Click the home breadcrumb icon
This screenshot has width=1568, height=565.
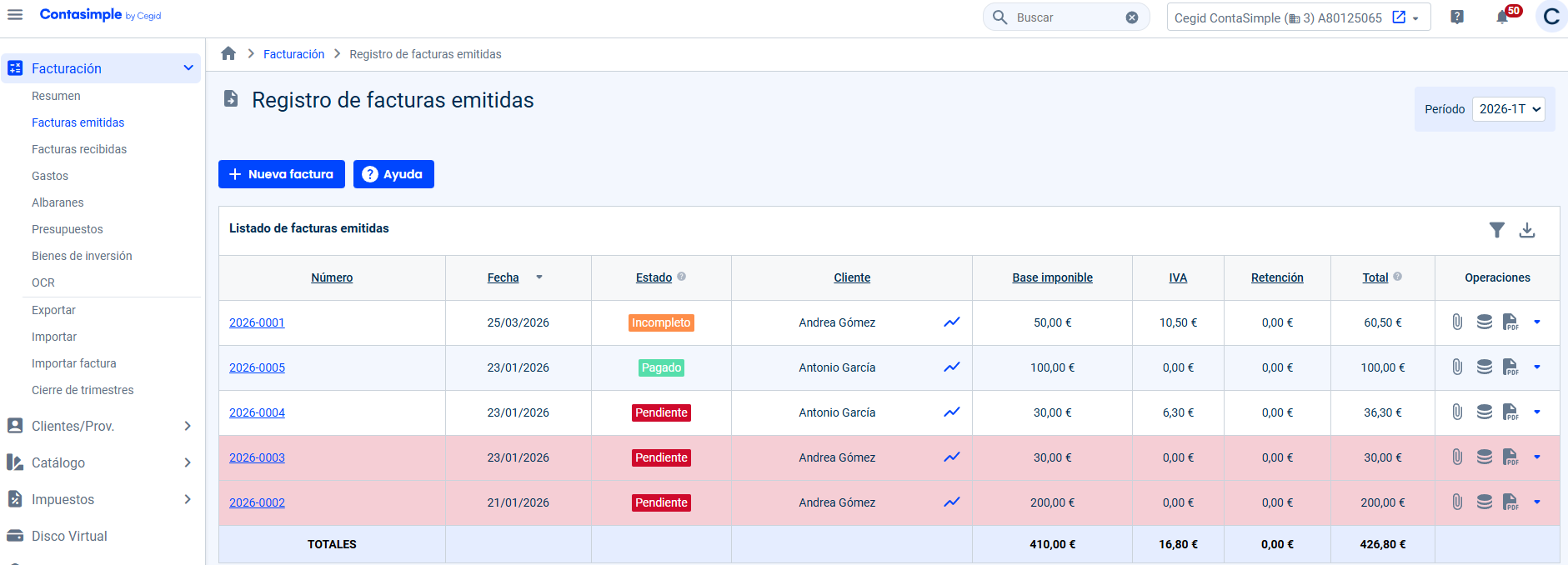[x=228, y=54]
